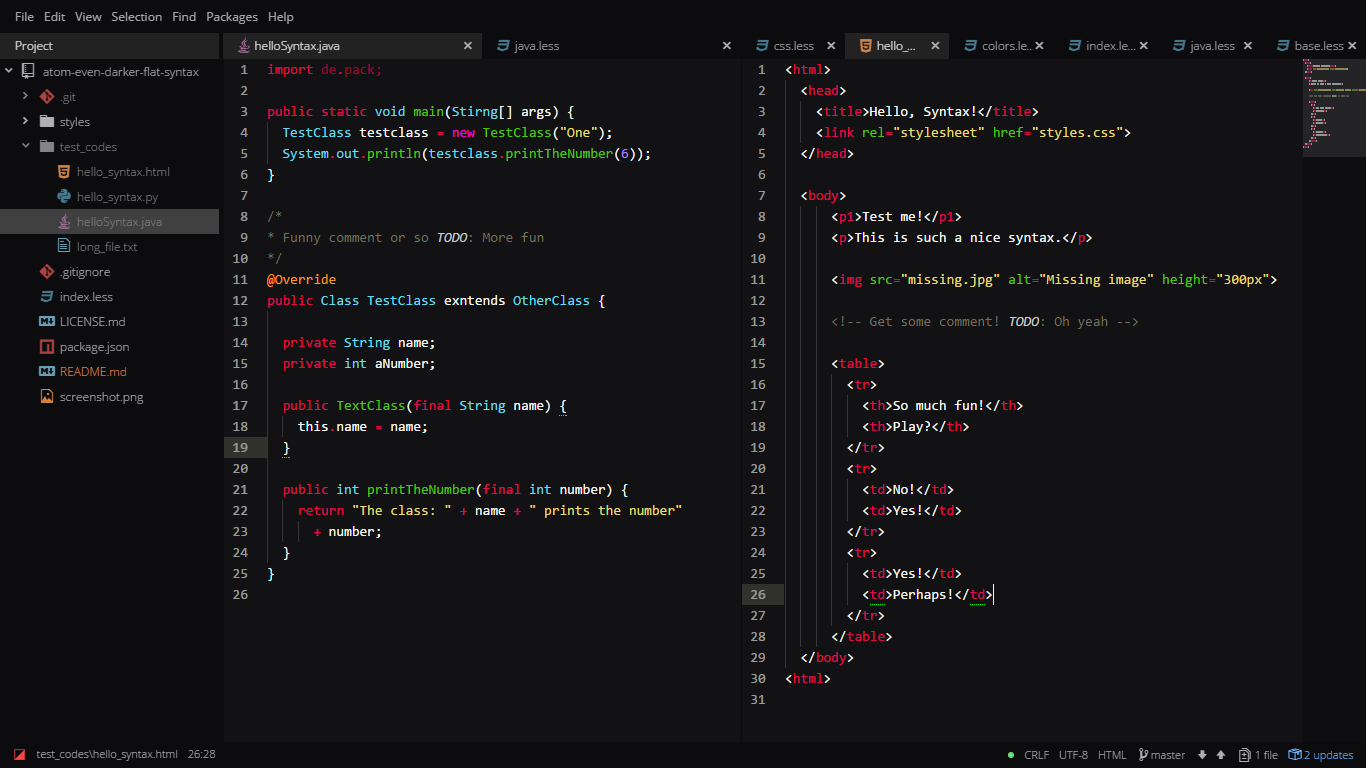Click the changed files diff icon

tap(1245, 755)
